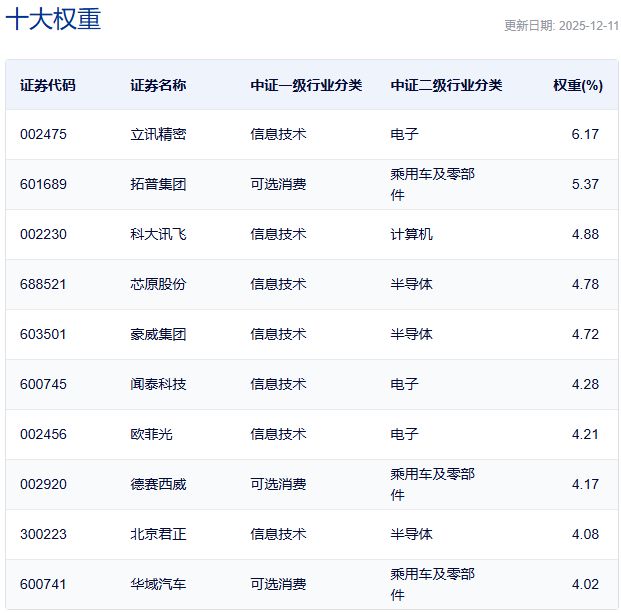Click the 十大权重 section heading
Viewport: 621px width, 613px height.
[53, 20]
